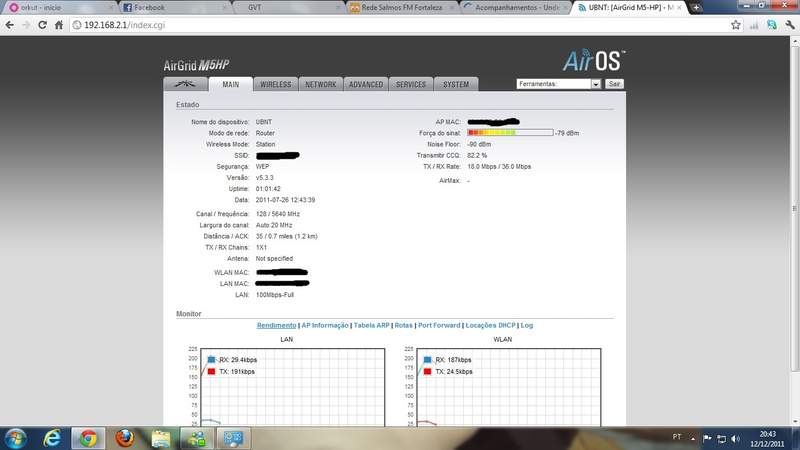Open Chrome wrench settings menu
Image resolution: width=800 pixels, height=450 pixels.
[790, 25]
